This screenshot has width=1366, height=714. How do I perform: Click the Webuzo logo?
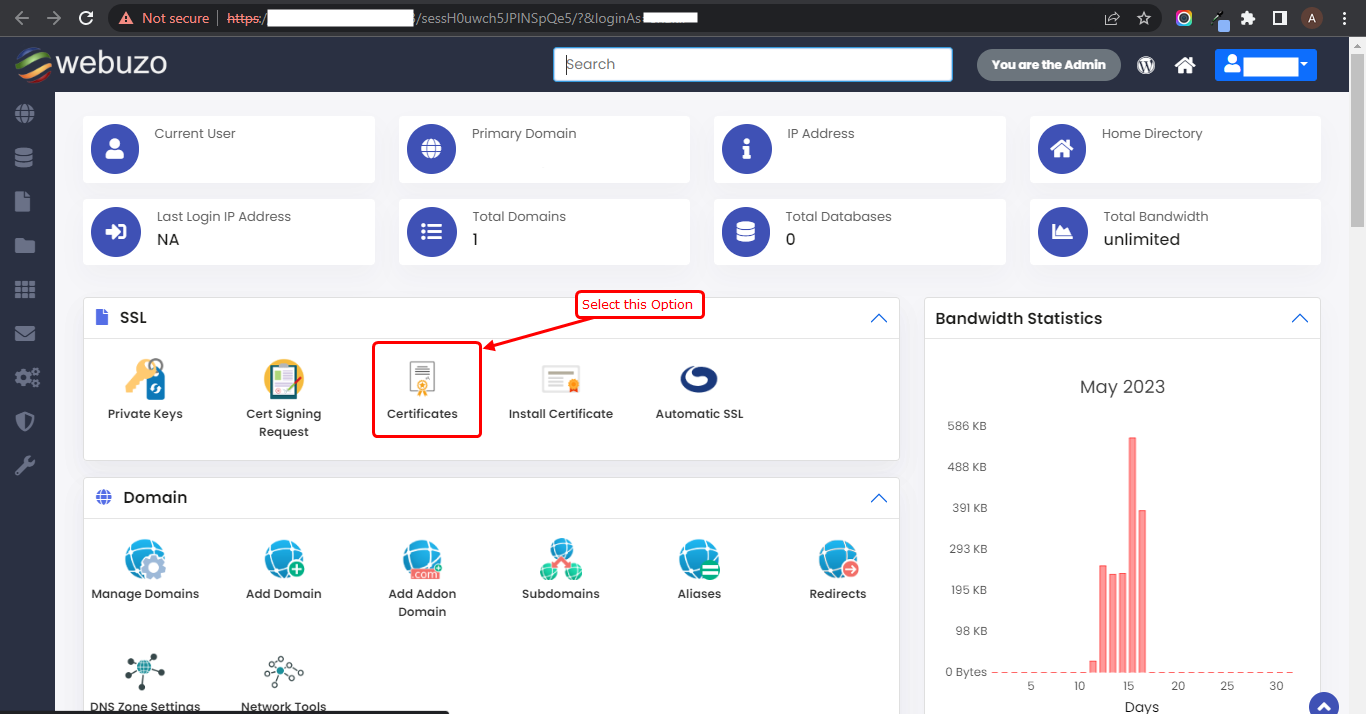91,64
